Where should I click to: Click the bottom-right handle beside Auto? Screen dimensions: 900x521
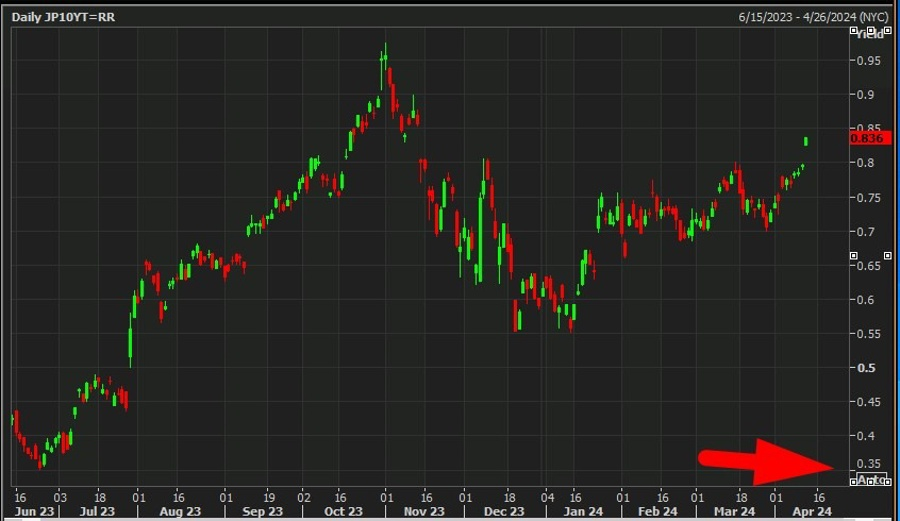coord(888,482)
